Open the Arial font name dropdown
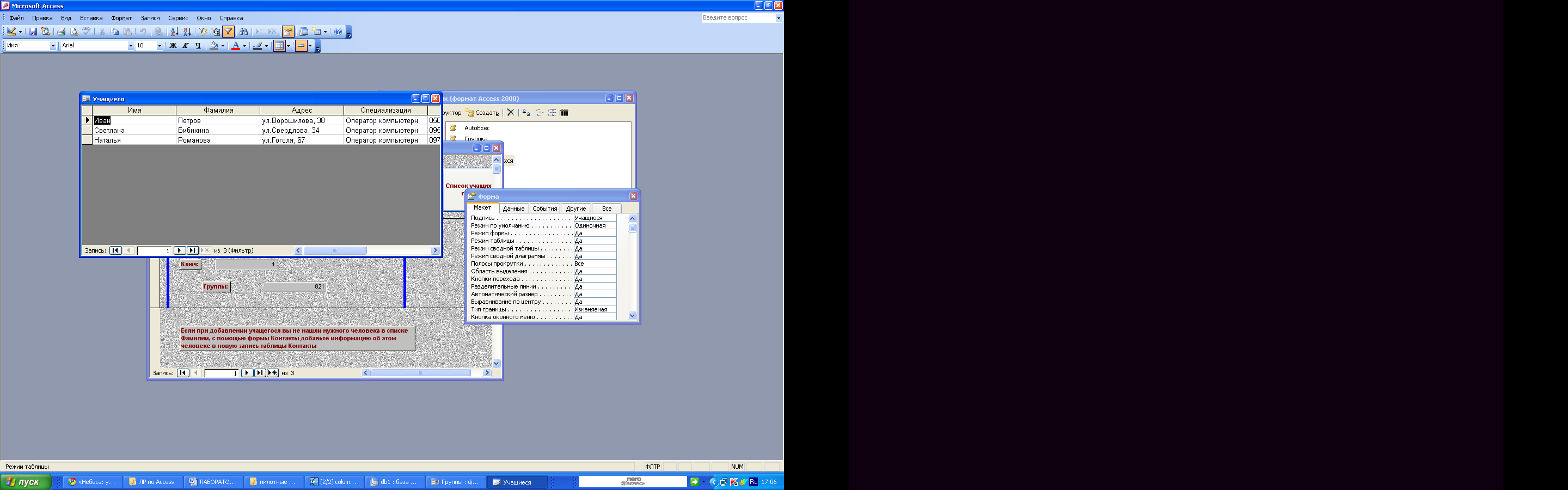 tap(131, 46)
